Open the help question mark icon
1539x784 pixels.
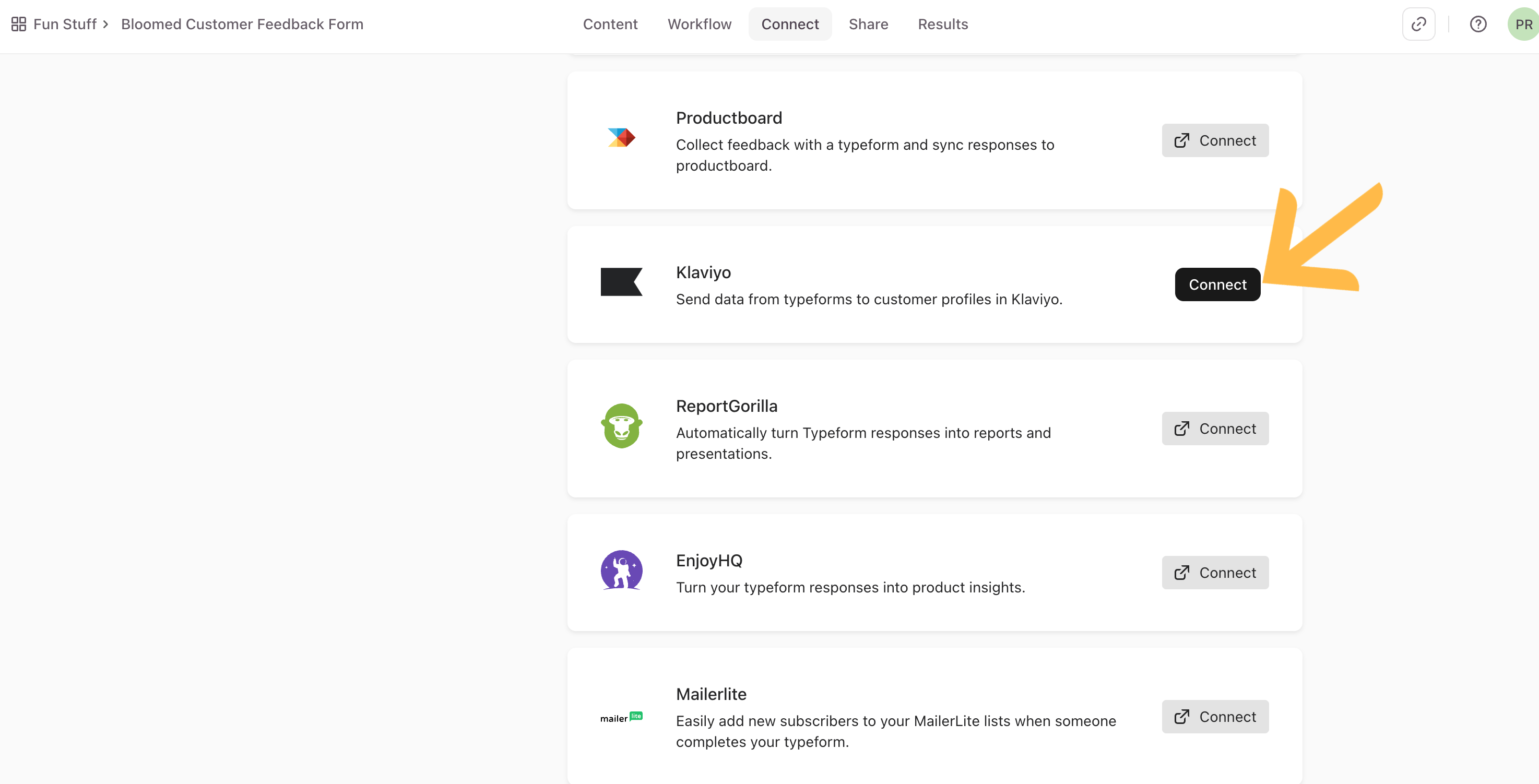(1478, 24)
